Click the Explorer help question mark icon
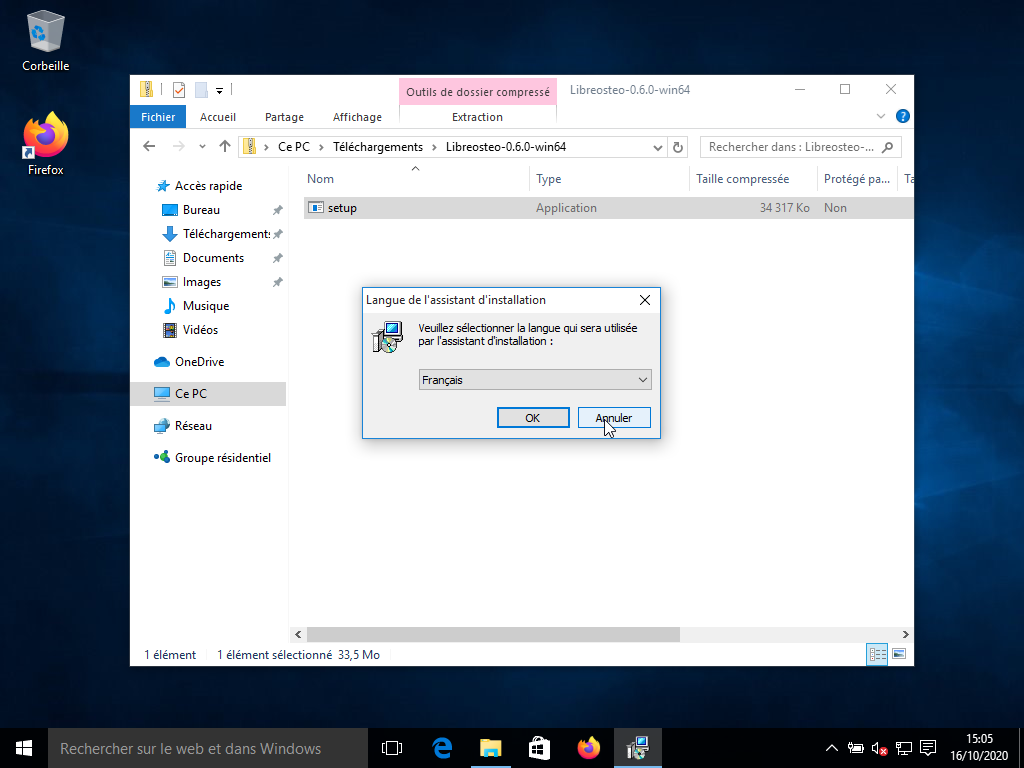Screen dimensions: 1024x768 click(x=903, y=117)
